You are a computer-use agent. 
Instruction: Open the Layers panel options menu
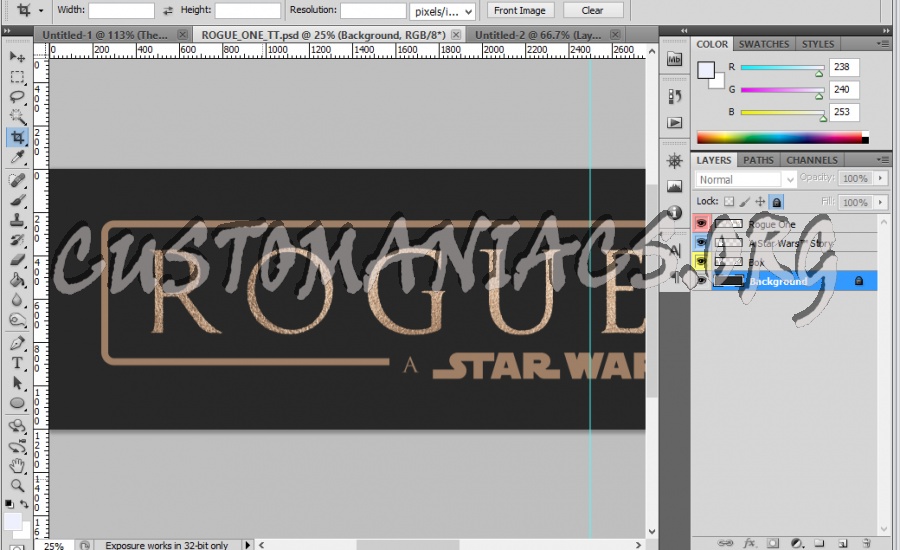883,160
